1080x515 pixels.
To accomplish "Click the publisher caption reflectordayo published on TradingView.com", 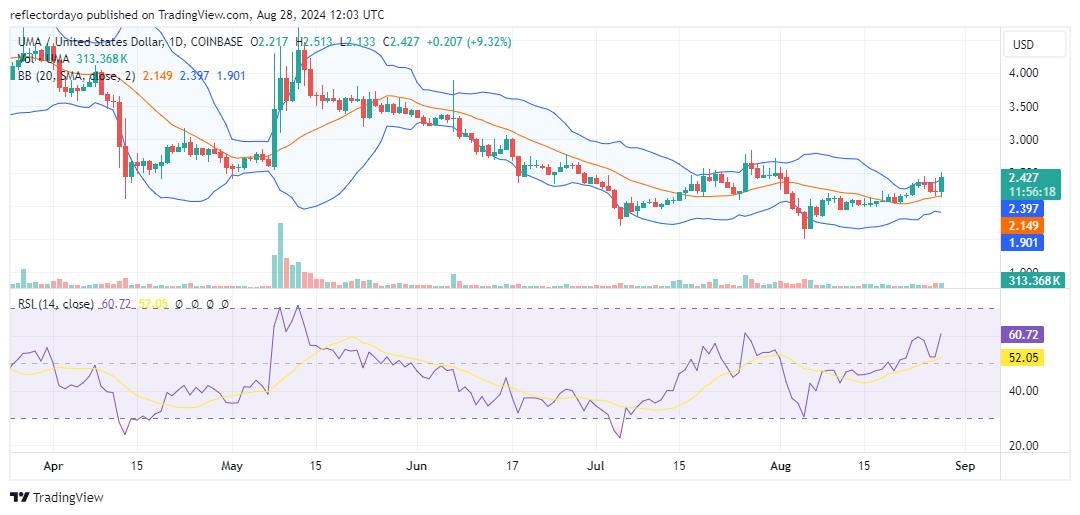I will (130, 14).
